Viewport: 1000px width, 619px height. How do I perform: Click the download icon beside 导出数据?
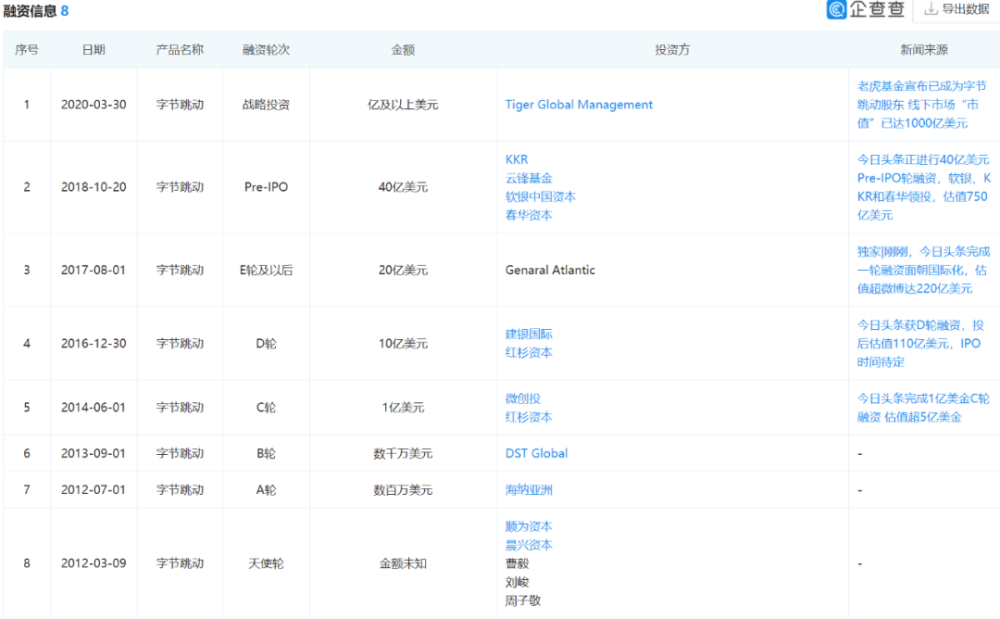point(931,9)
